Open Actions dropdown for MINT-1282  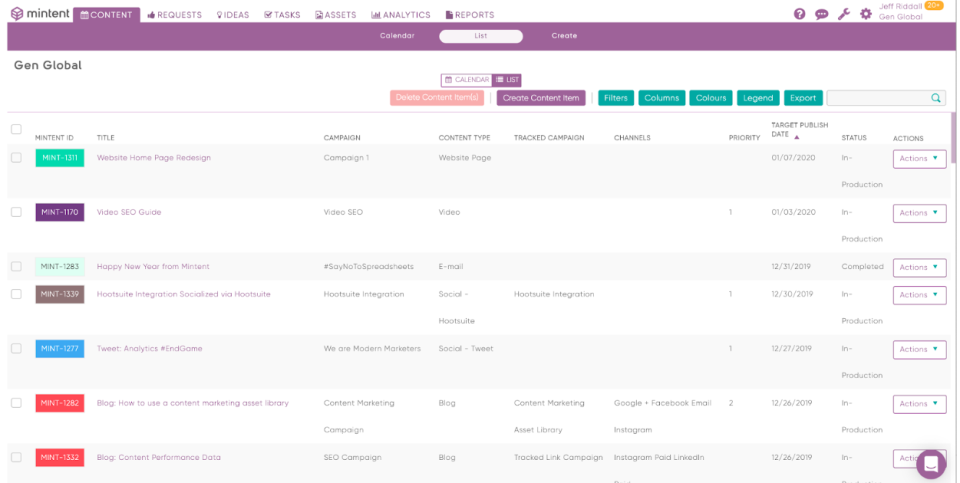(920, 404)
